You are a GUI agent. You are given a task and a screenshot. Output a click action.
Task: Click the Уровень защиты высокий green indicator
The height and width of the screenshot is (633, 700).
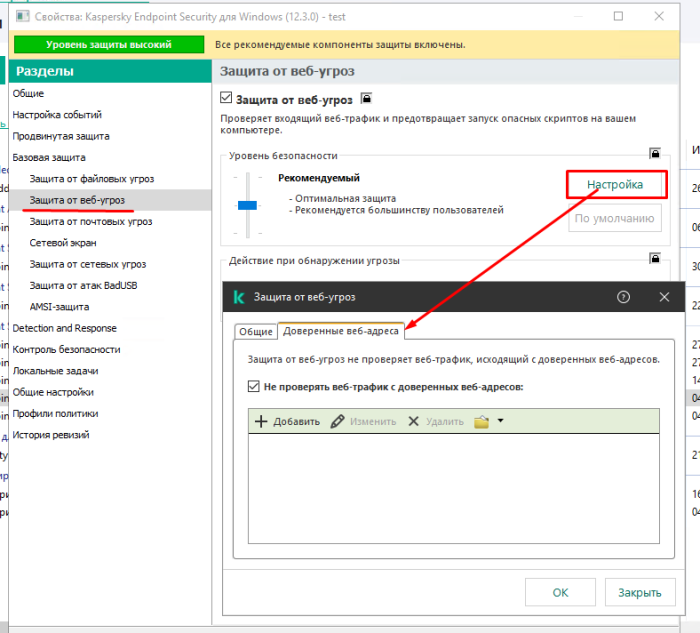pos(109,45)
